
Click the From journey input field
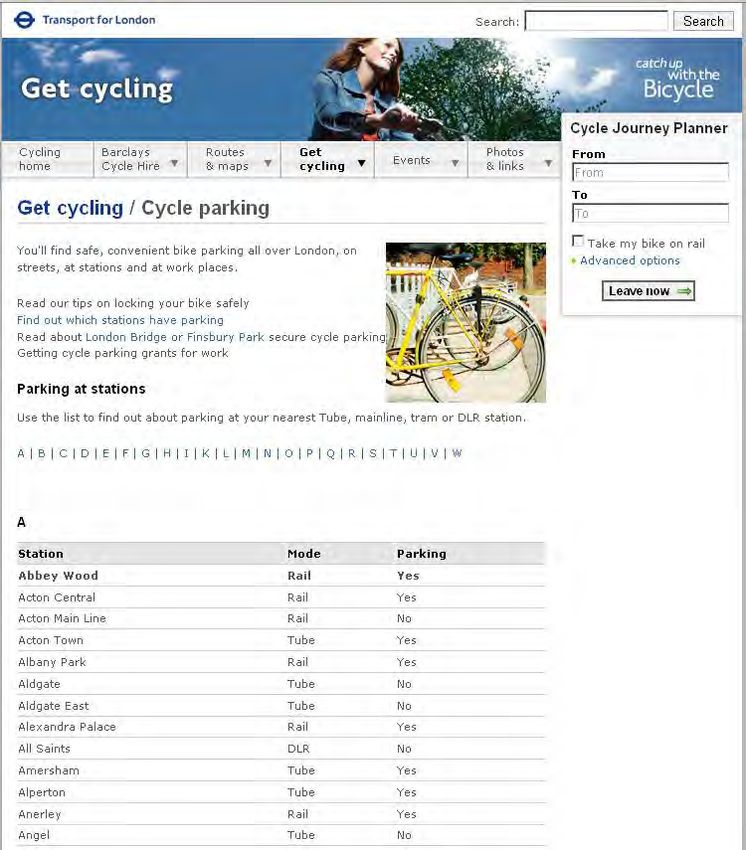point(650,173)
